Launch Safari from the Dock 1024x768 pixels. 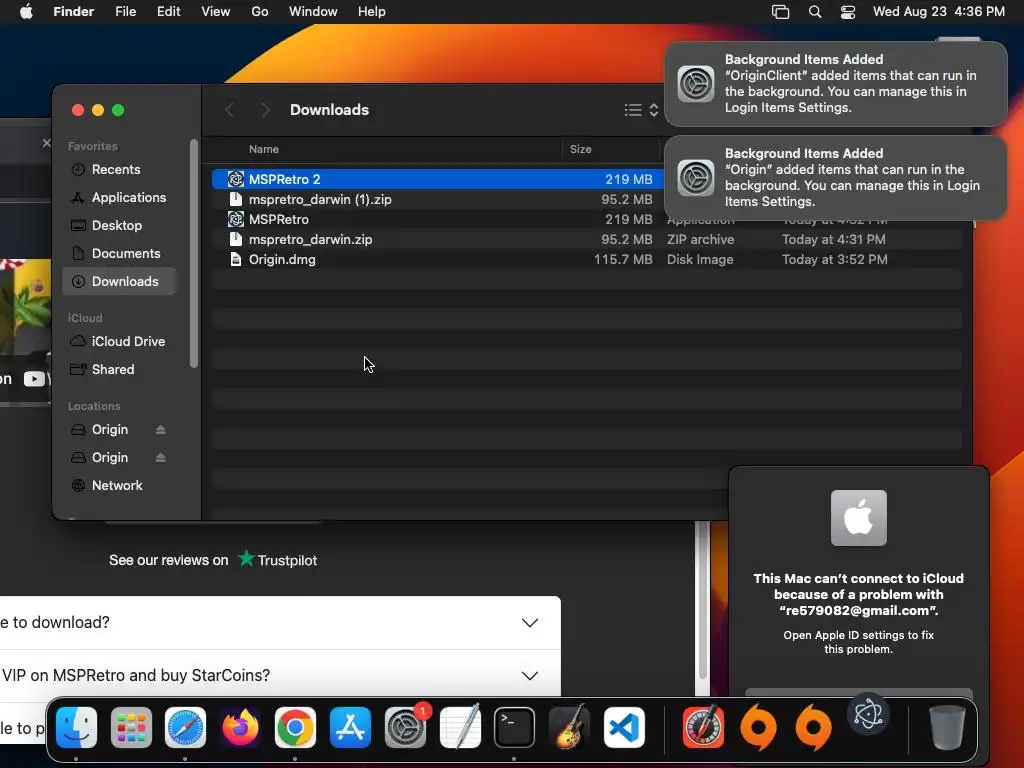pos(185,727)
